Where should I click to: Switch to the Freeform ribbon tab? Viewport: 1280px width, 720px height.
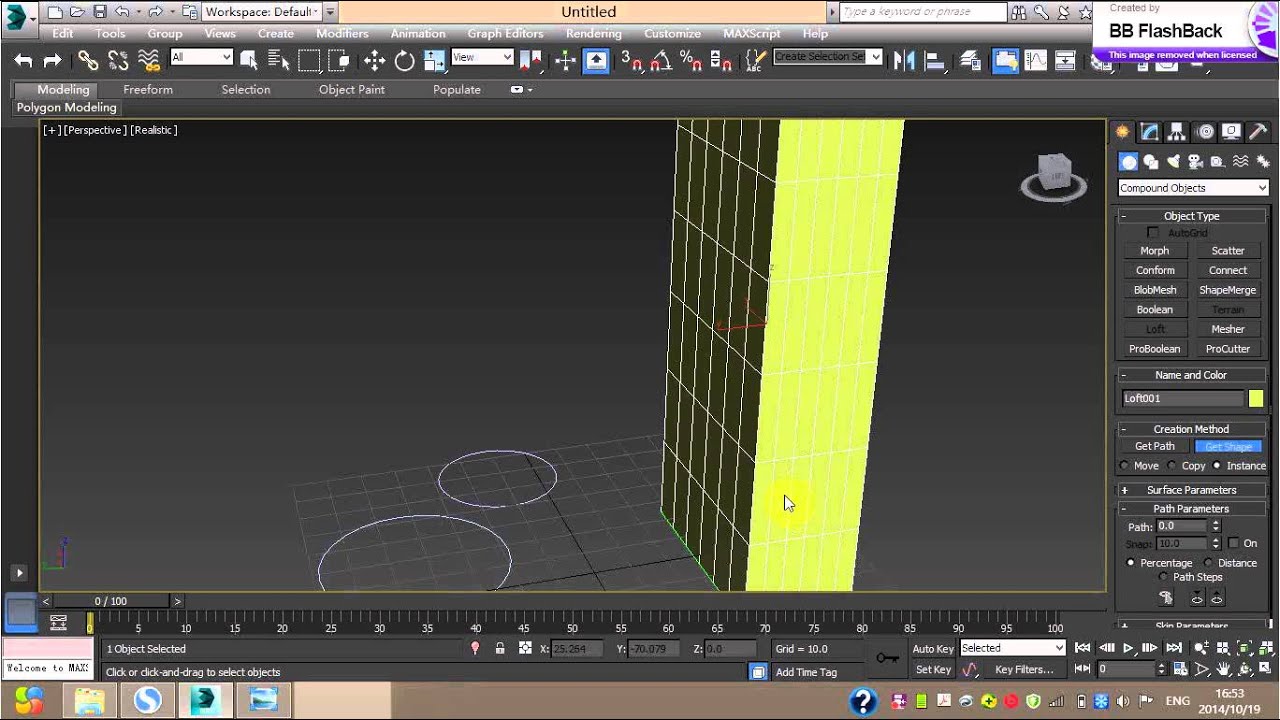coord(148,89)
